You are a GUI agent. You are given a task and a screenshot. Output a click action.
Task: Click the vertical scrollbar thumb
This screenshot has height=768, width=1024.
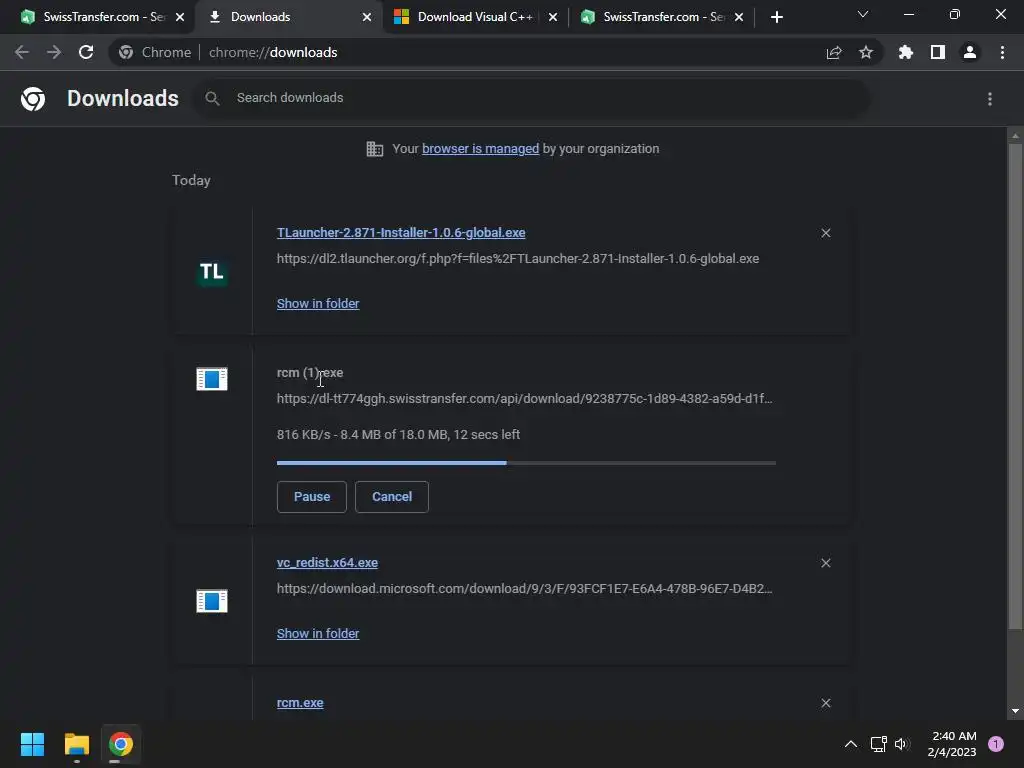1015,387
